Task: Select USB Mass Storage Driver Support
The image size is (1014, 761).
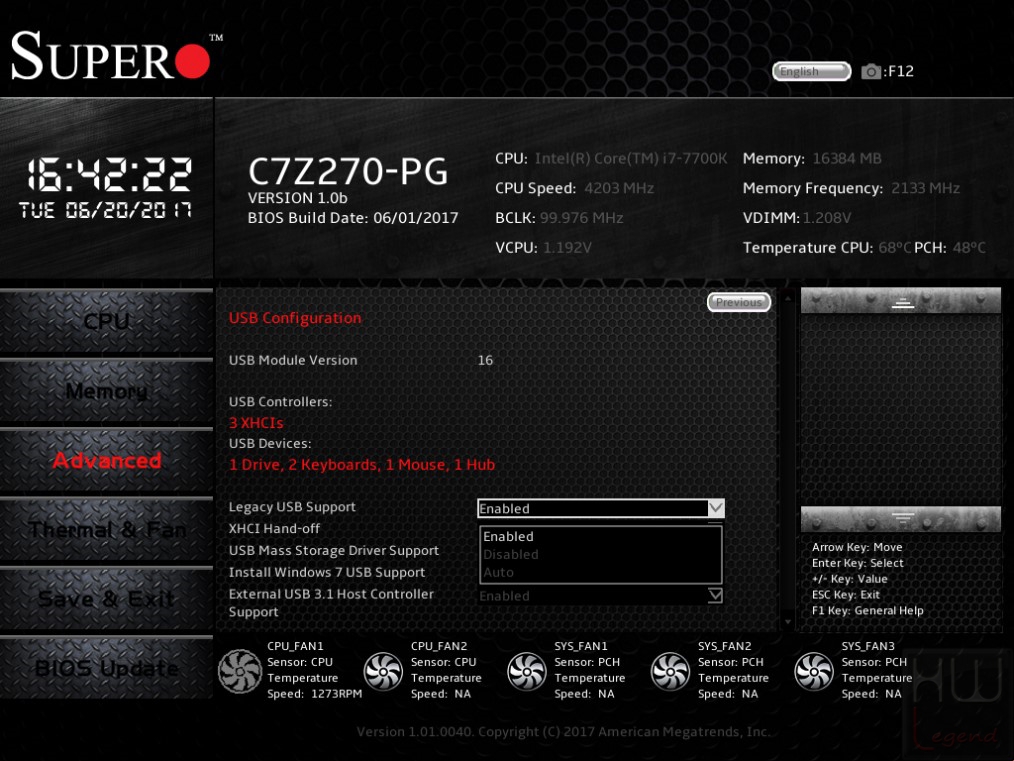Action: (x=334, y=551)
